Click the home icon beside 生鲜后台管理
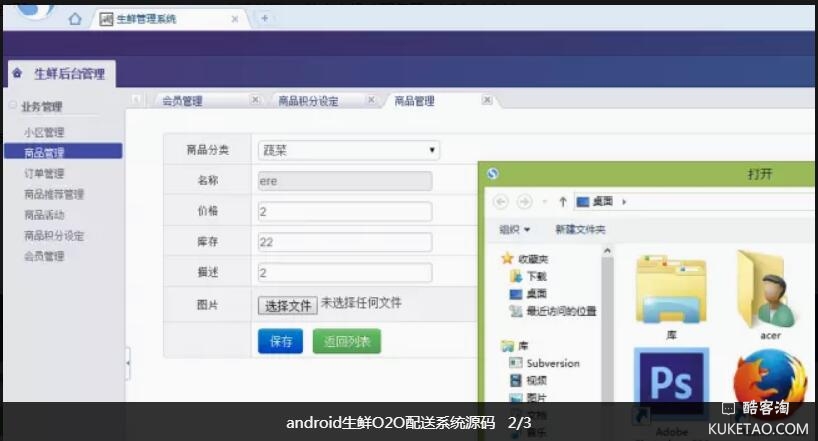 (x=17, y=73)
